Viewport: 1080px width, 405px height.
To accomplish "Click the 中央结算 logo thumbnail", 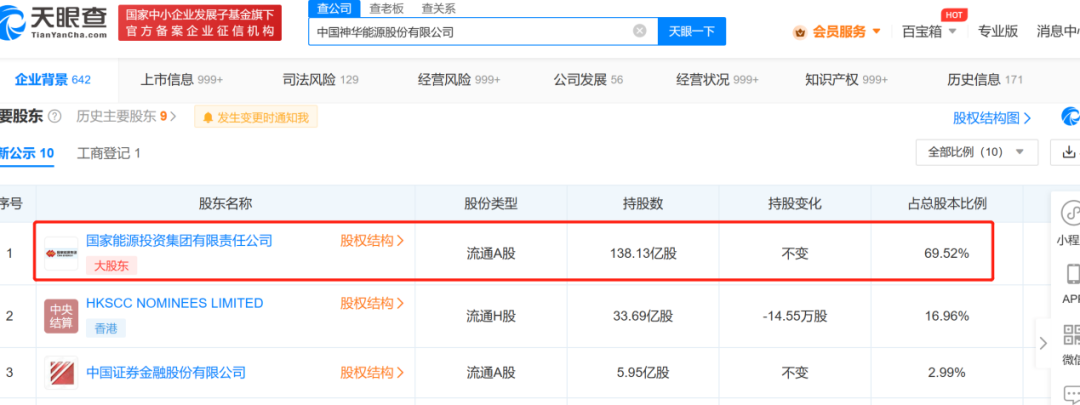I will (x=61, y=316).
